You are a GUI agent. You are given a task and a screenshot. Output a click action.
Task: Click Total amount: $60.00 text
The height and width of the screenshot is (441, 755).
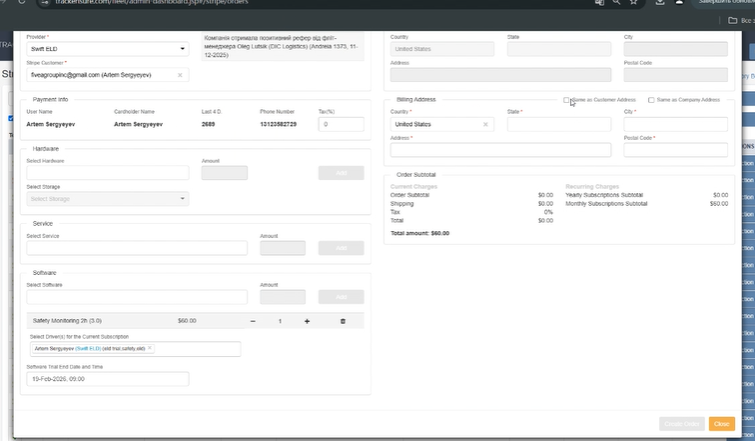coord(420,233)
